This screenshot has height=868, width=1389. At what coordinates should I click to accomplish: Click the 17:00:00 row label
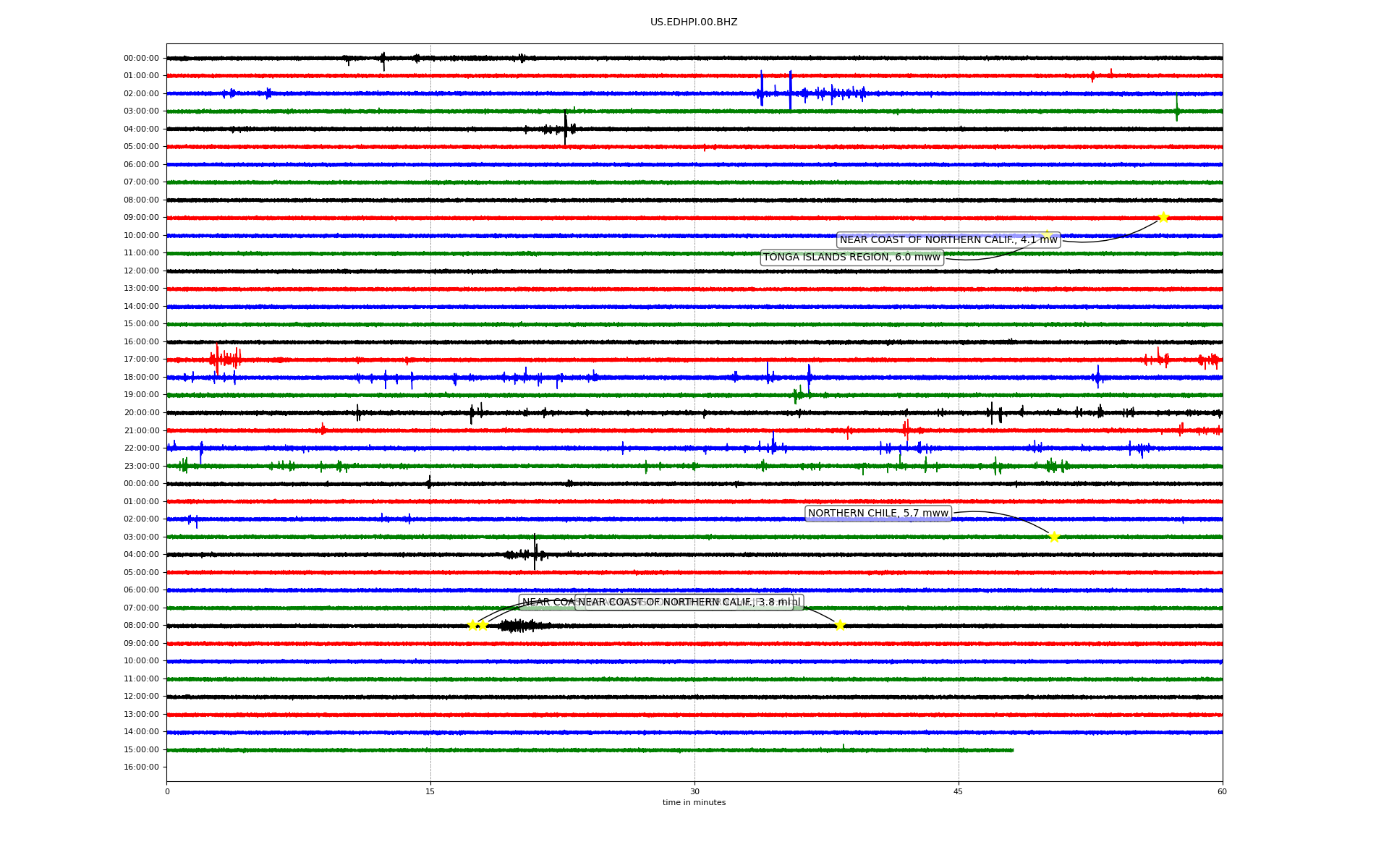coord(141,359)
